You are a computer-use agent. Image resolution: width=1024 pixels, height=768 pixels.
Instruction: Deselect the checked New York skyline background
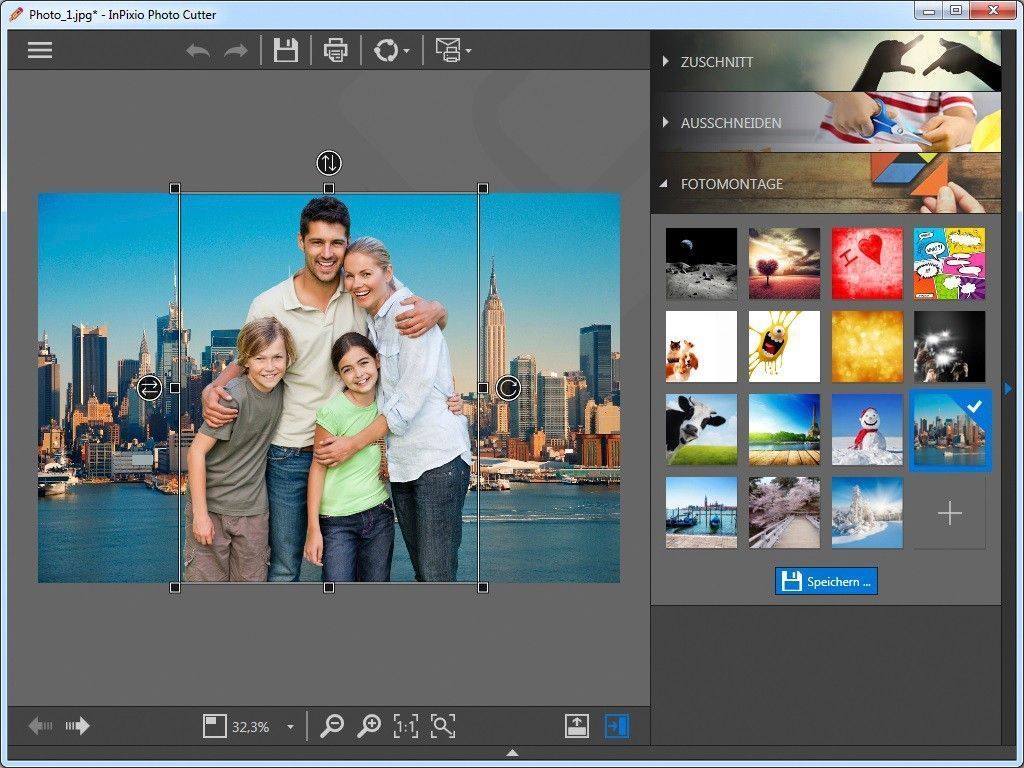[x=949, y=429]
